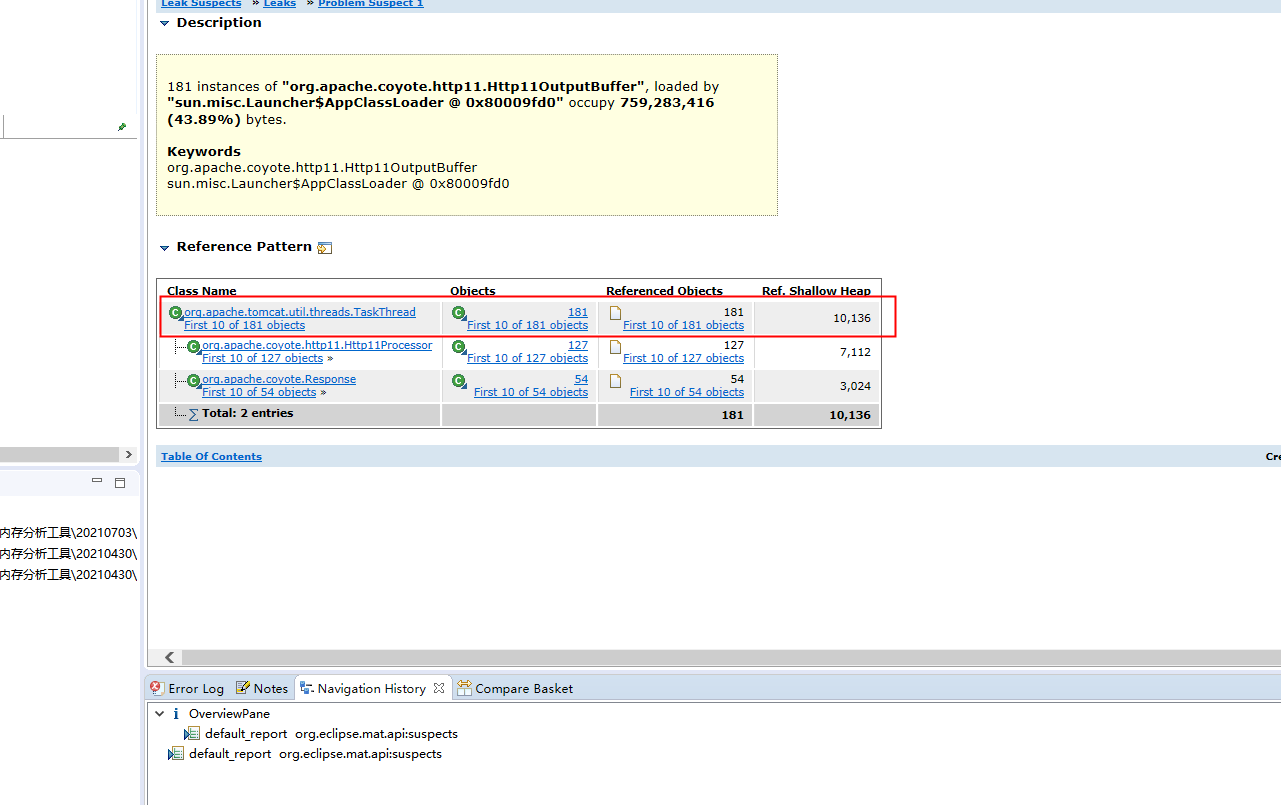The height and width of the screenshot is (805, 1281).
Task: Minimize the bottom panel with the minimize icon
Action: tap(96, 481)
